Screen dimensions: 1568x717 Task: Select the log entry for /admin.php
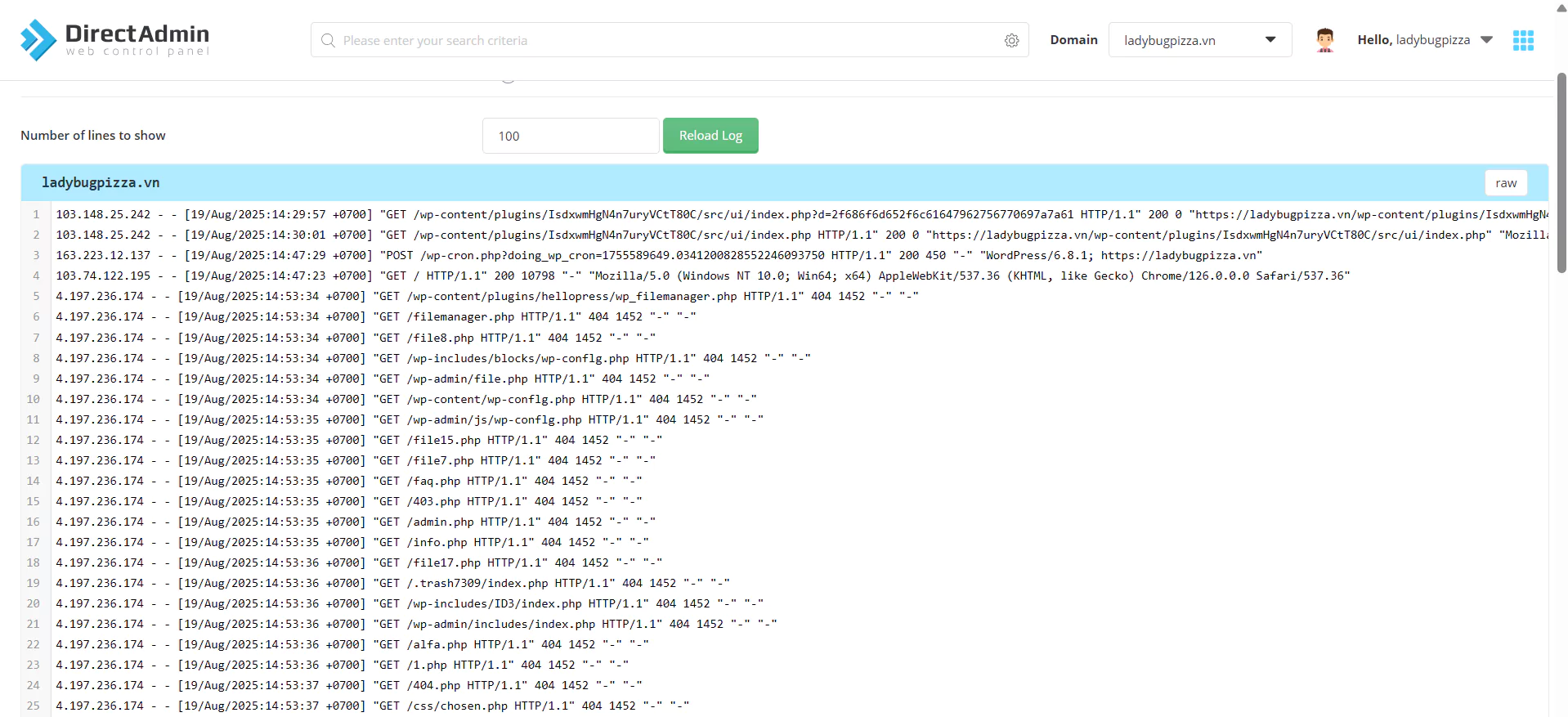click(x=356, y=522)
